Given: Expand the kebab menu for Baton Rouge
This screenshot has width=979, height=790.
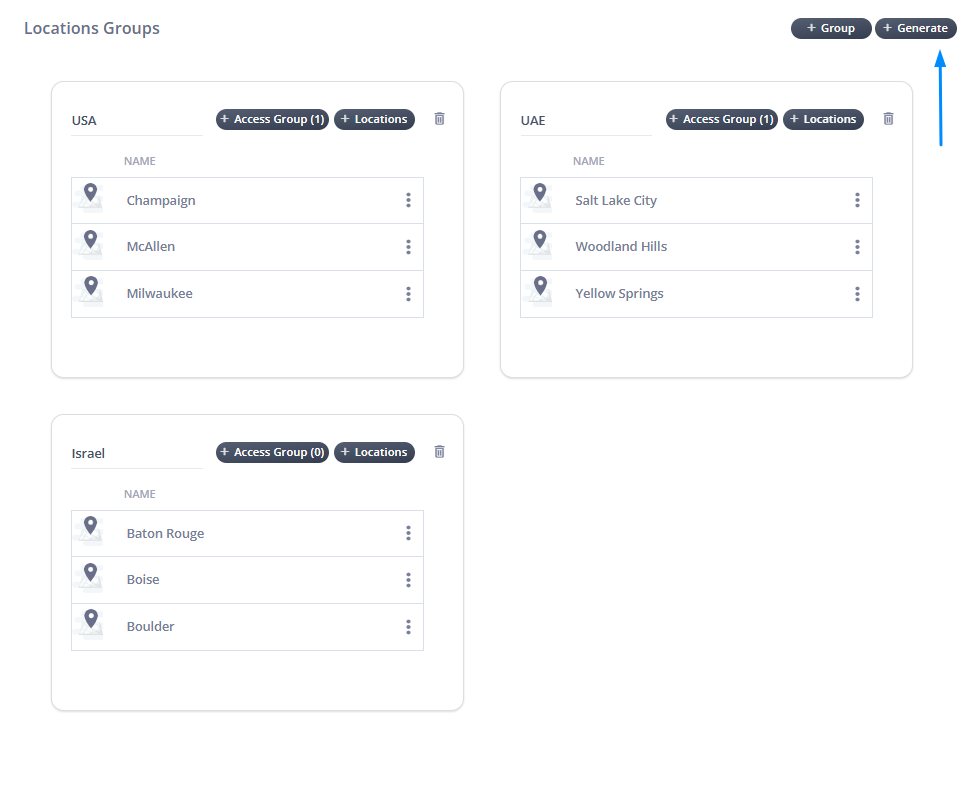Looking at the screenshot, I should click(x=408, y=533).
